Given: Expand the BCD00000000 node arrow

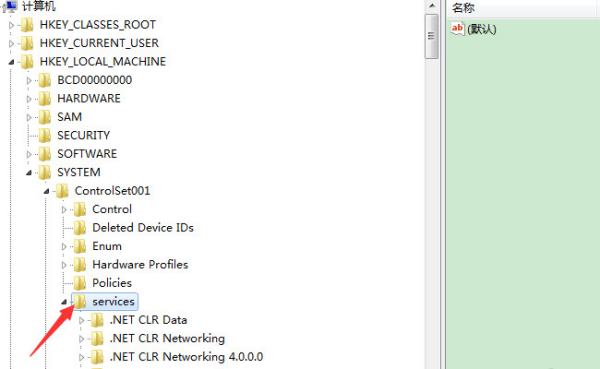Looking at the screenshot, I should tap(29, 80).
